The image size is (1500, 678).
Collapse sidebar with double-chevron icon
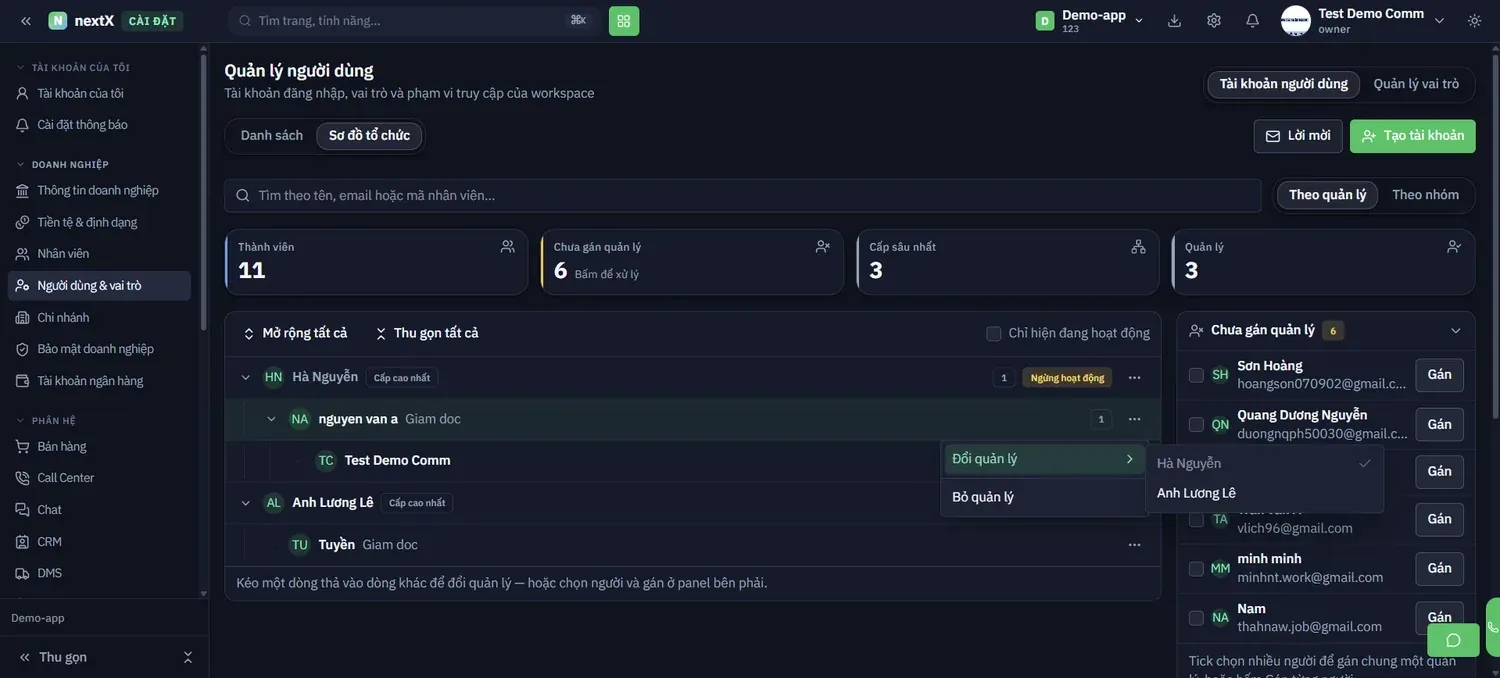pos(26,21)
